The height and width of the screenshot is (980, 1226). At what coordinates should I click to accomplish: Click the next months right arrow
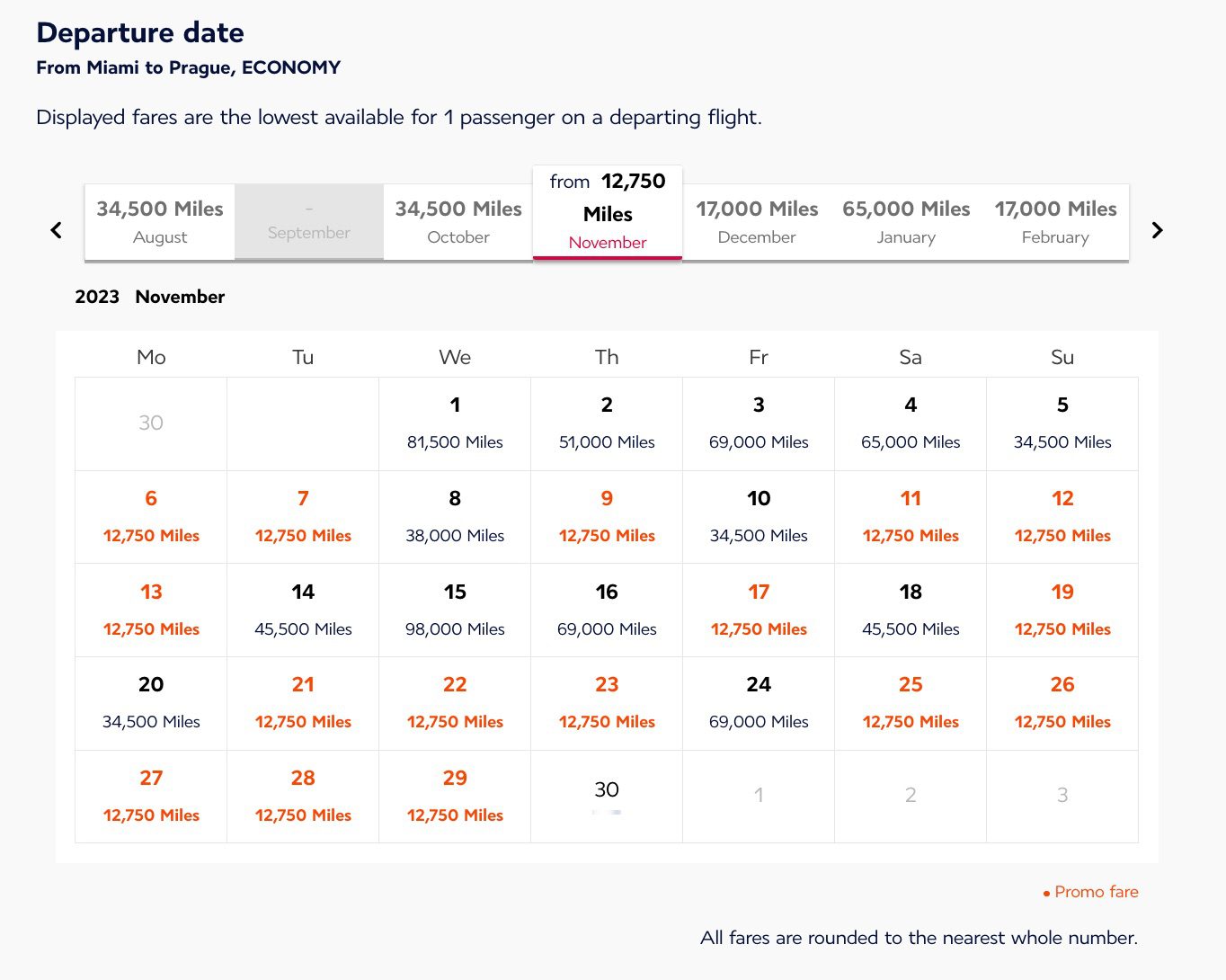coord(1157,230)
